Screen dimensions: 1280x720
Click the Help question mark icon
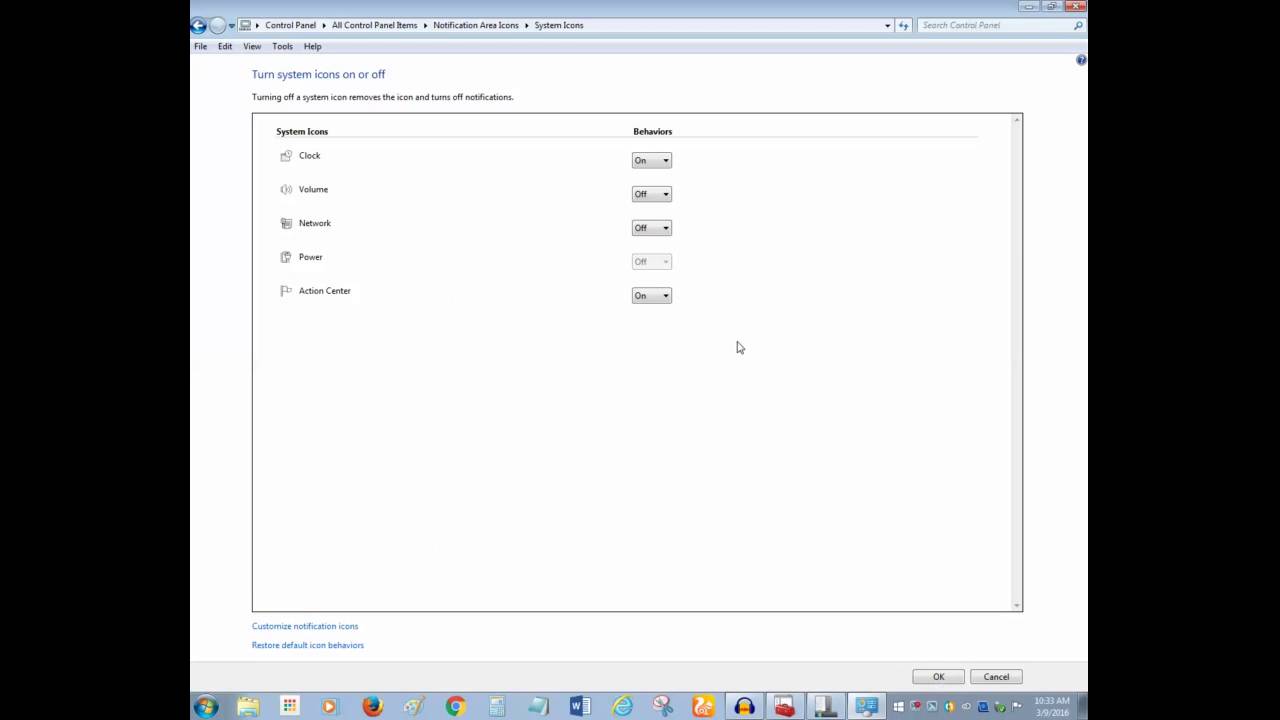coord(1080,60)
